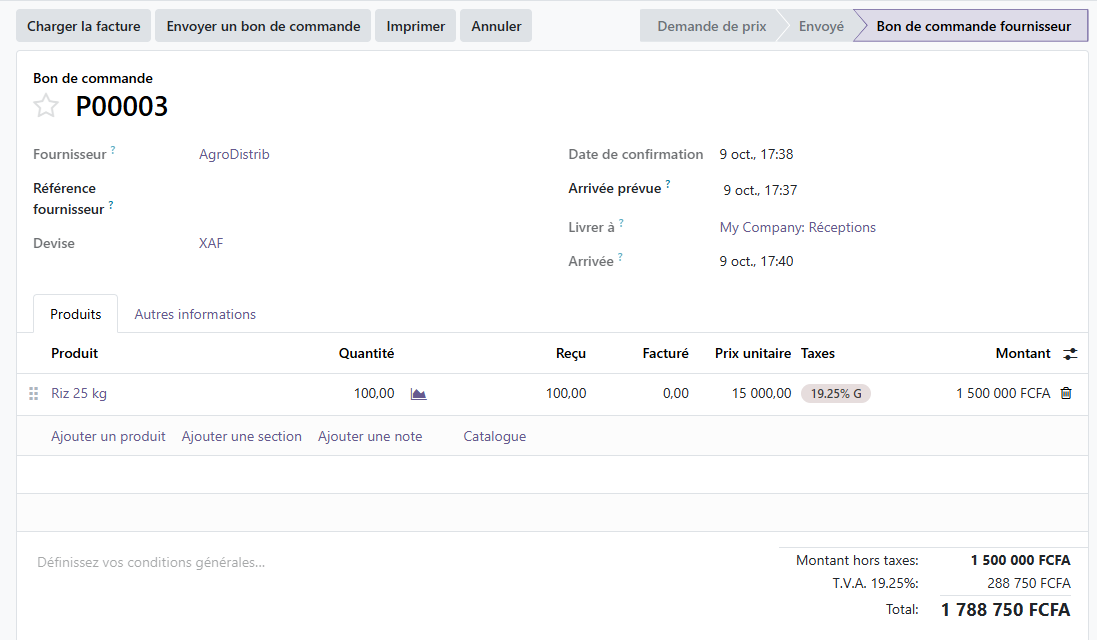Show help tooltip for Fournisseur
Screen dimensions: 1097x640
113,150
